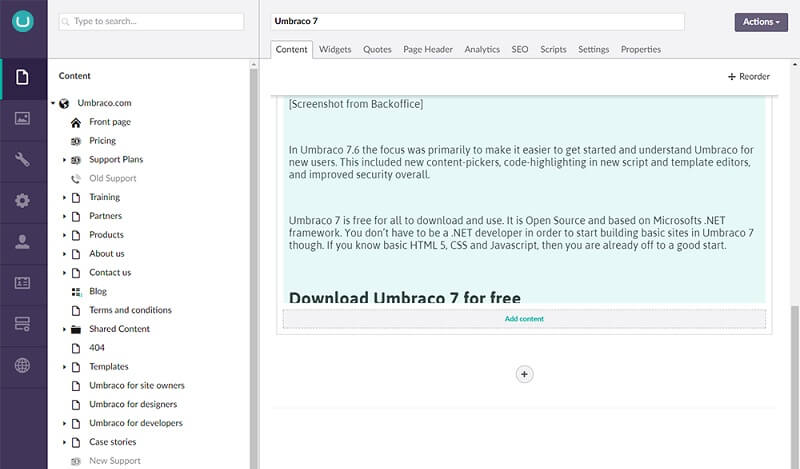Click the document icon beside 404

pos(76,349)
